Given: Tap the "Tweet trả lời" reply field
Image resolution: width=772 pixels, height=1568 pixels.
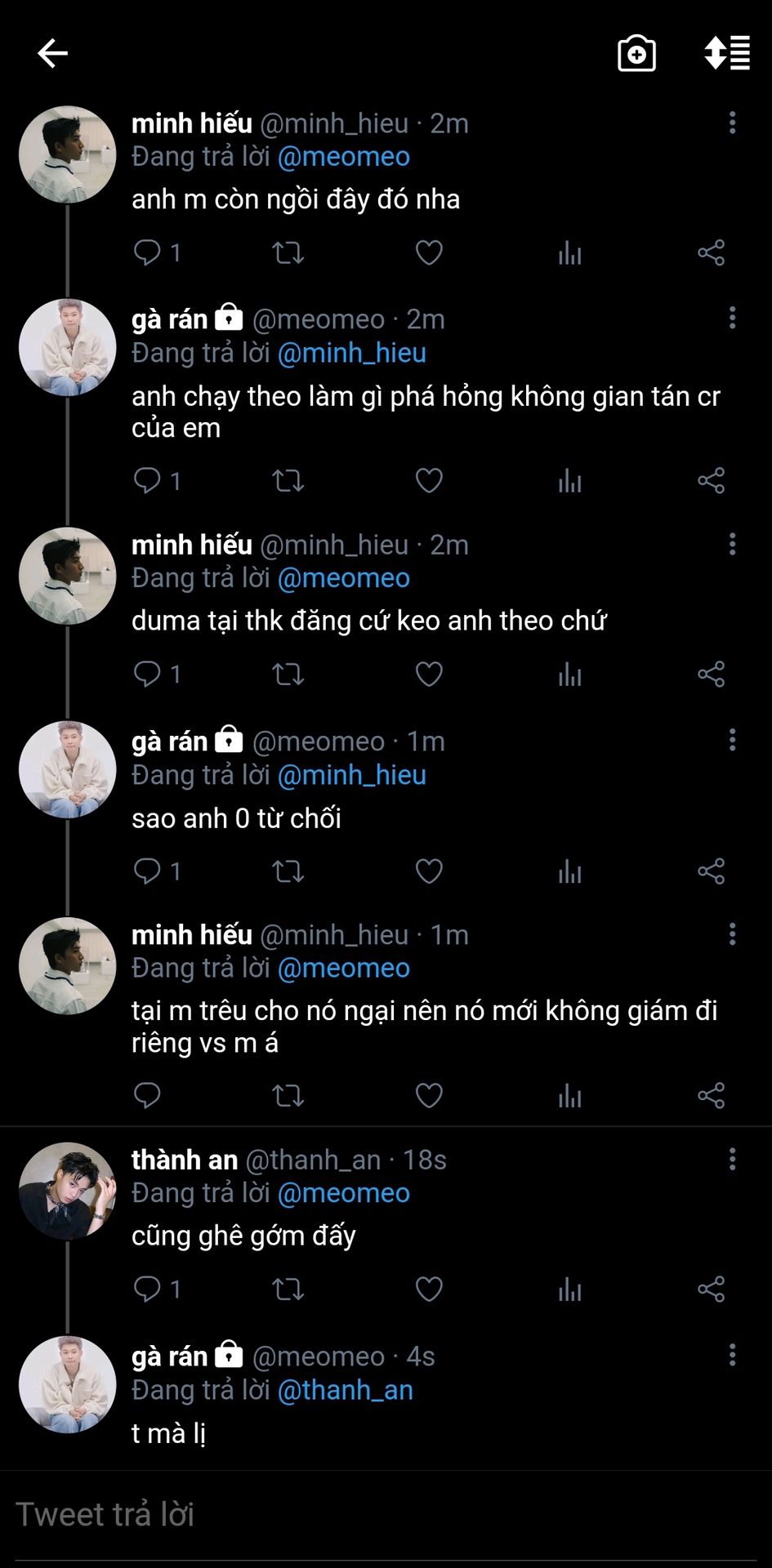Looking at the screenshot, I should point(386,1515).
